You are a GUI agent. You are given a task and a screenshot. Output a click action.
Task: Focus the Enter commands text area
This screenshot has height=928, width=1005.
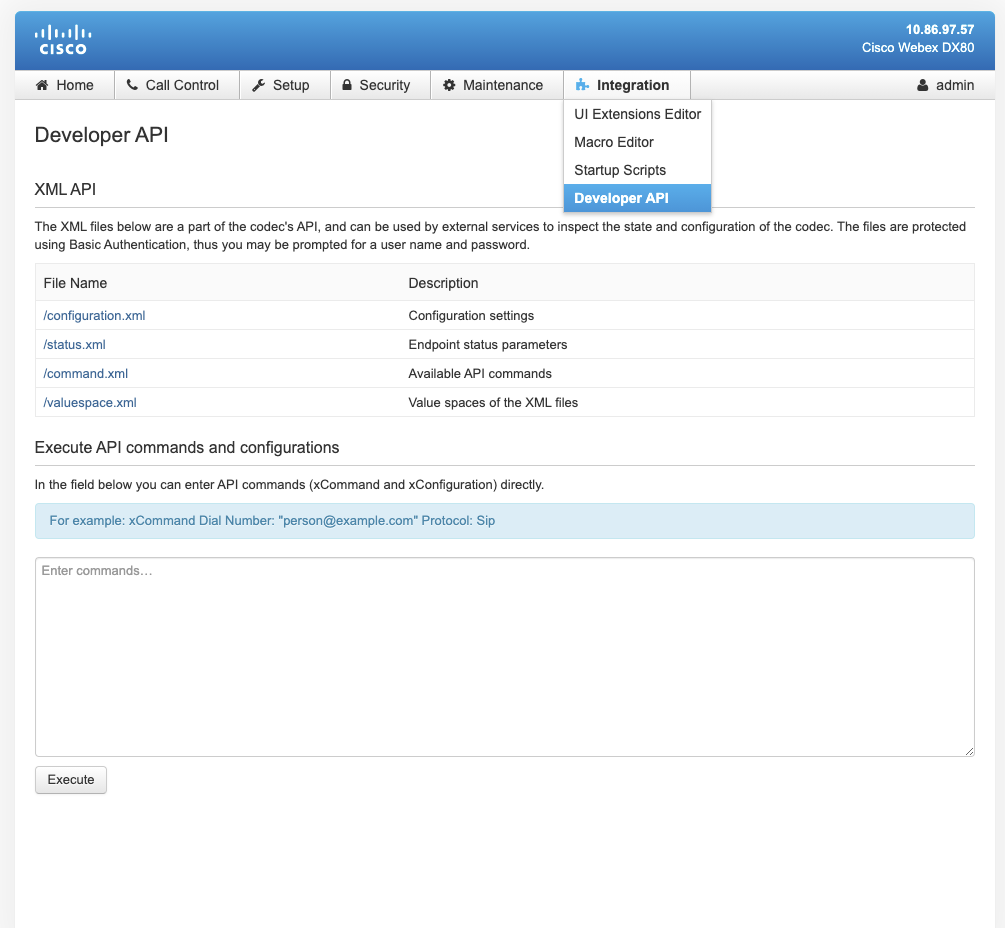(x=504, y=656)
